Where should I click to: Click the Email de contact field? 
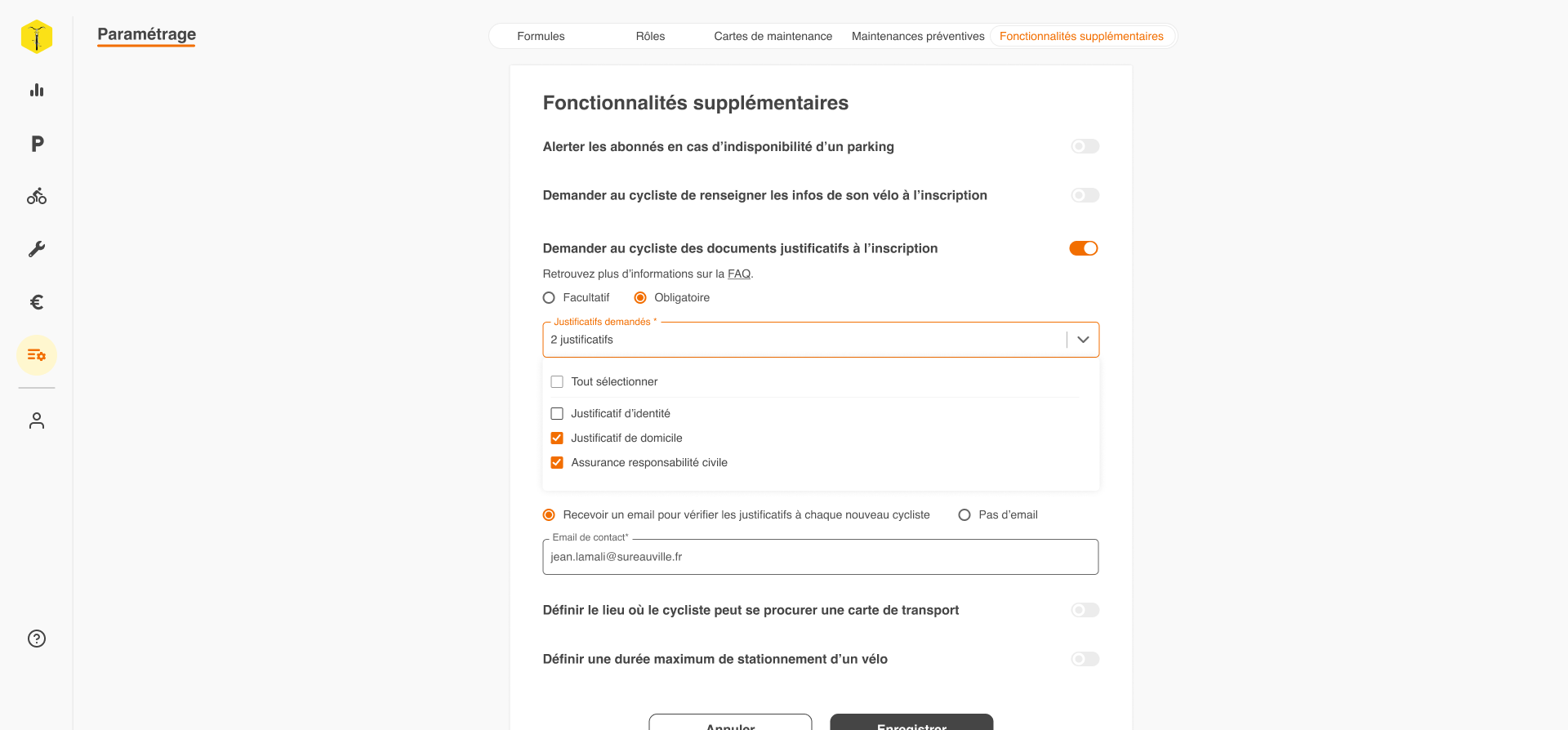820,557
